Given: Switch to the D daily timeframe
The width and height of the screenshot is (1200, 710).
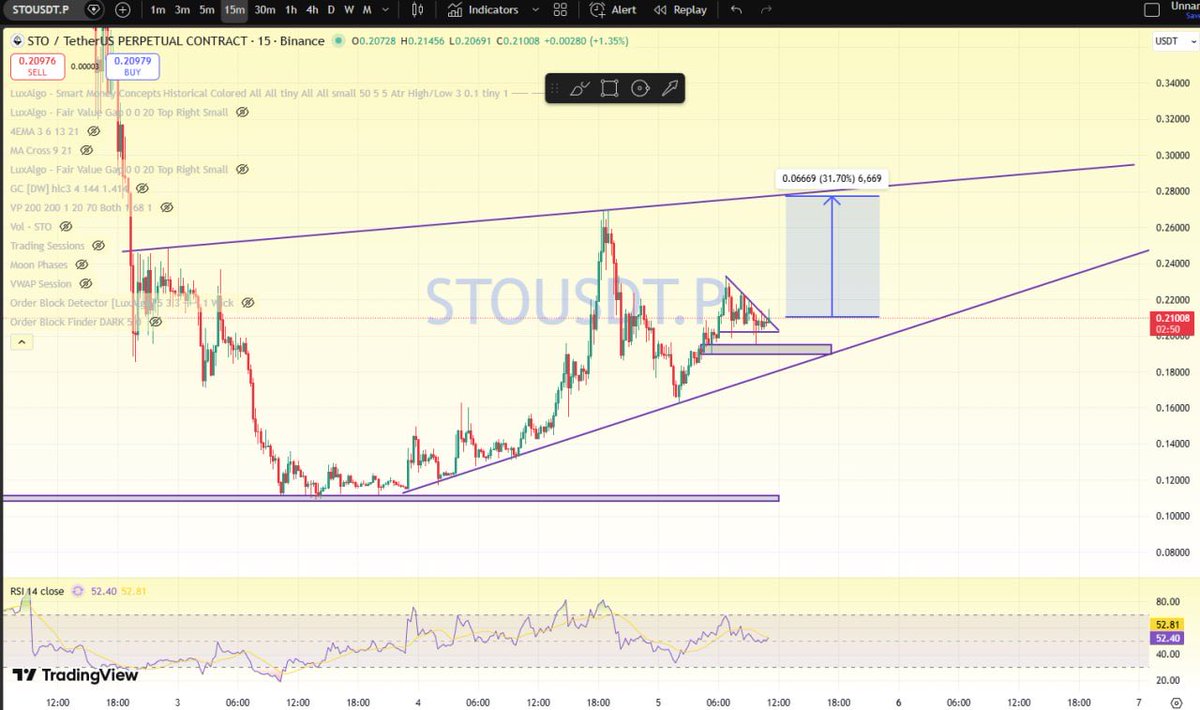Looking at the screenshot, I should (331, 9).
